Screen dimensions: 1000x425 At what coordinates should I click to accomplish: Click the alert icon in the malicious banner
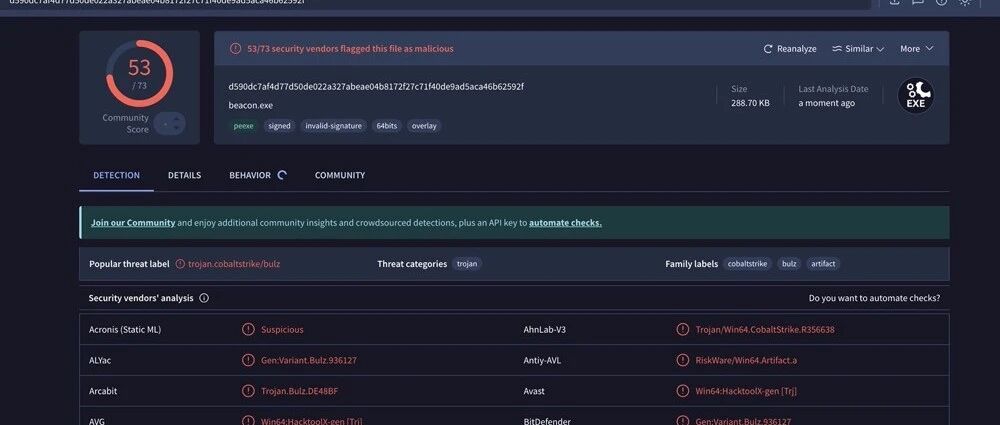(235, 48)
